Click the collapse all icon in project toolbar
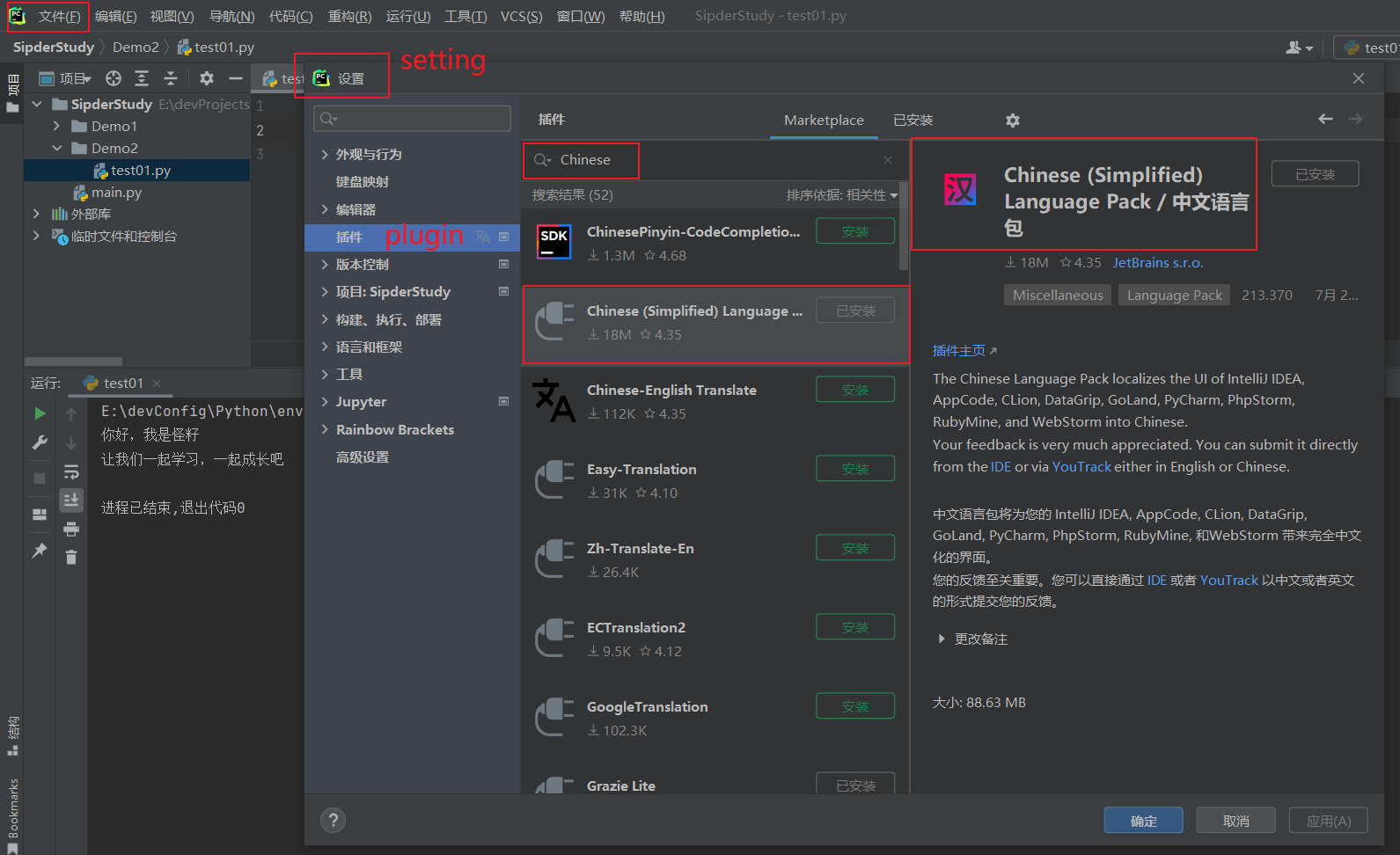This screenshot has width=1400, height=855. point(171,79)
